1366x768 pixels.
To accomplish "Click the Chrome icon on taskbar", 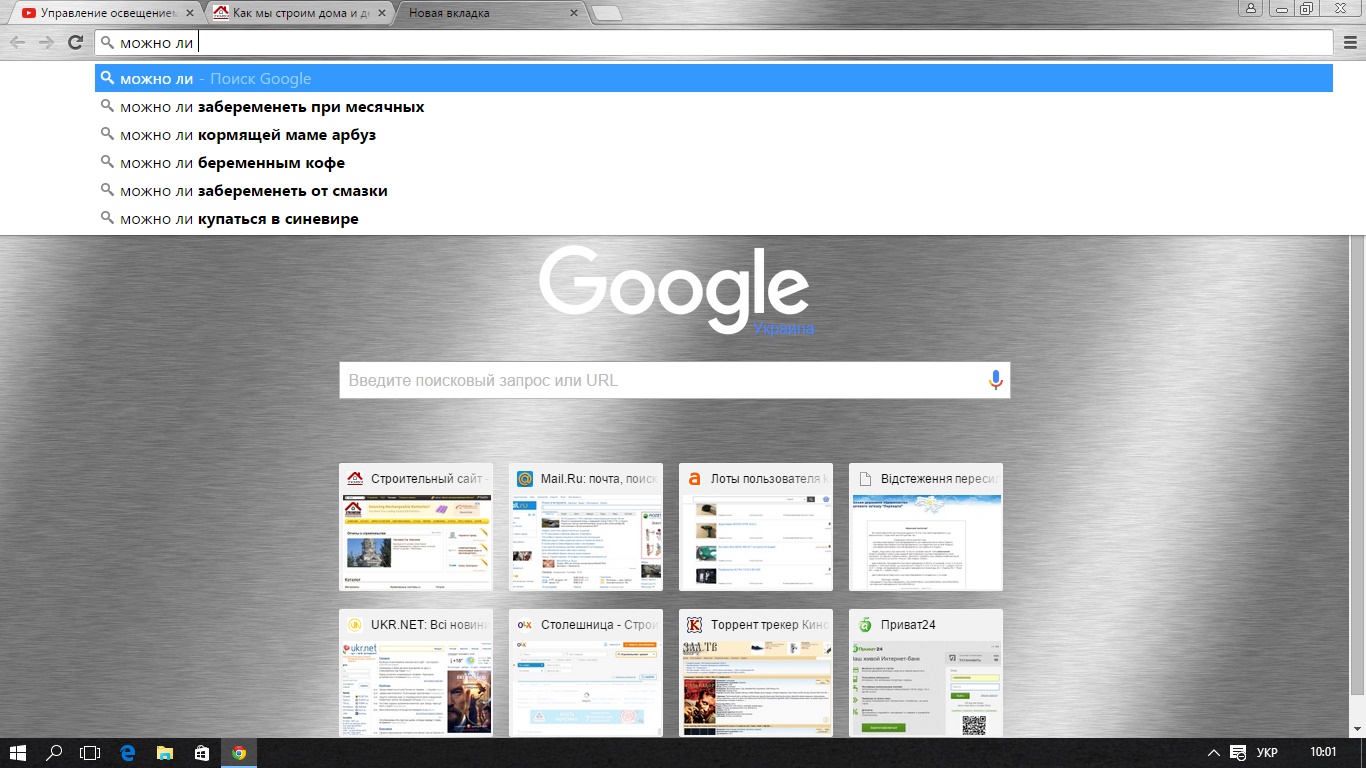I will coord(238,752).
